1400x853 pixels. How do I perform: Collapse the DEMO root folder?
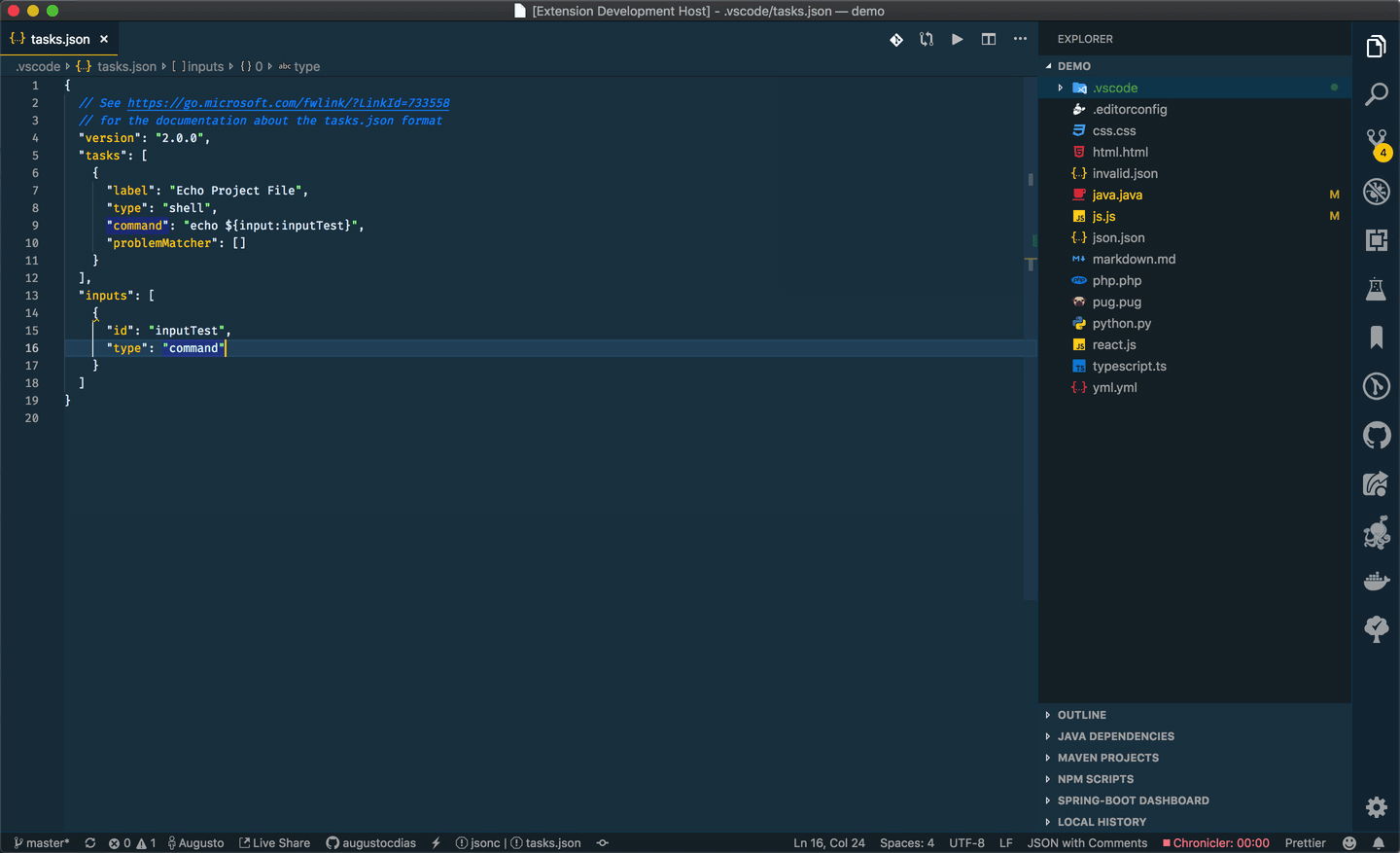pyautogui.click(x=1195, y=66)
